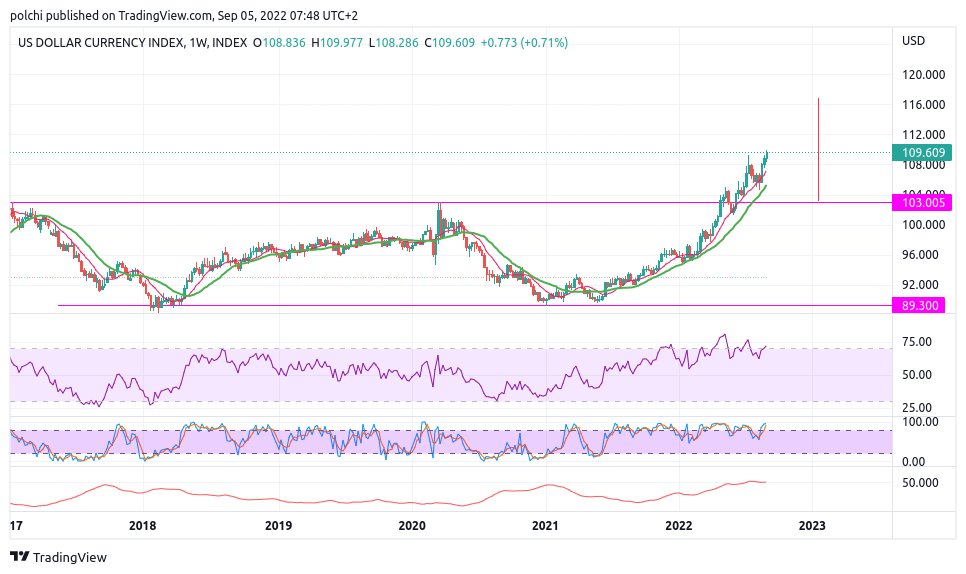Select the magenta 89.300 price label
Viewport: 966px width, 574px height.
point(919,305)
